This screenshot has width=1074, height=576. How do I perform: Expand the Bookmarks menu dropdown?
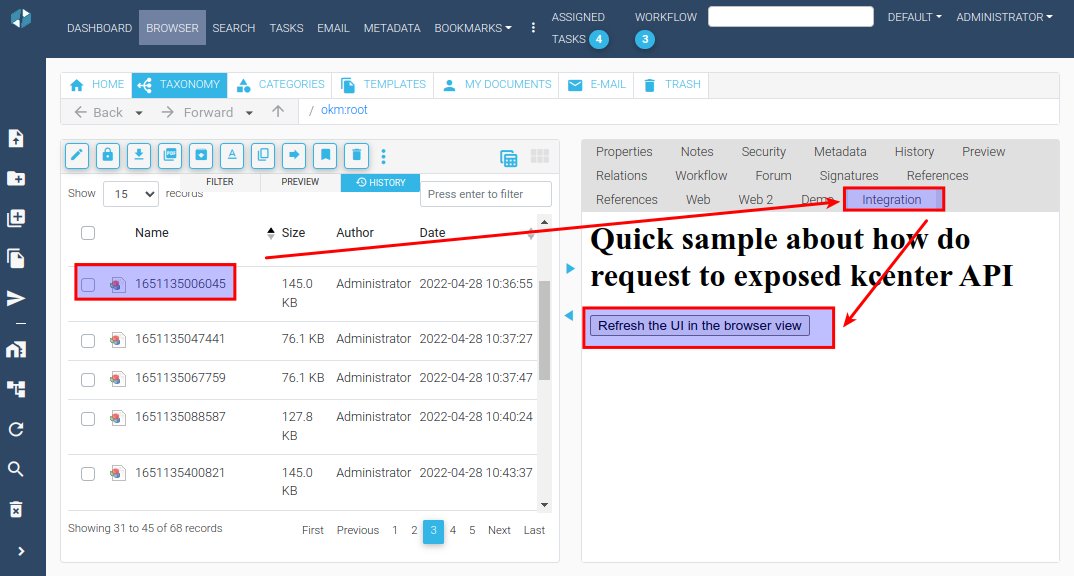(x=473, y=28)
